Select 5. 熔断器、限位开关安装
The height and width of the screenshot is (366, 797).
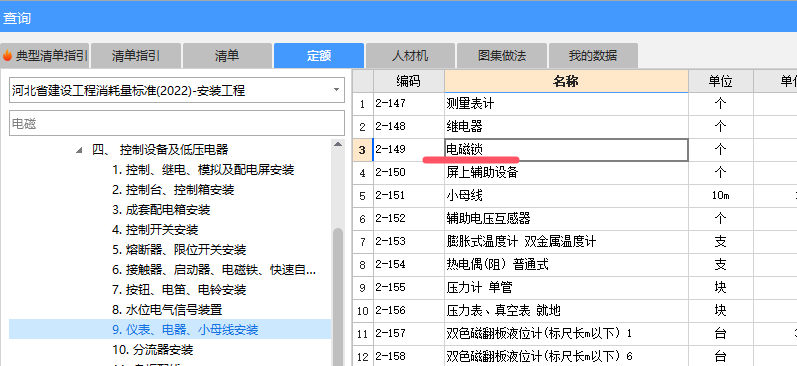click(x=179, y=250)
